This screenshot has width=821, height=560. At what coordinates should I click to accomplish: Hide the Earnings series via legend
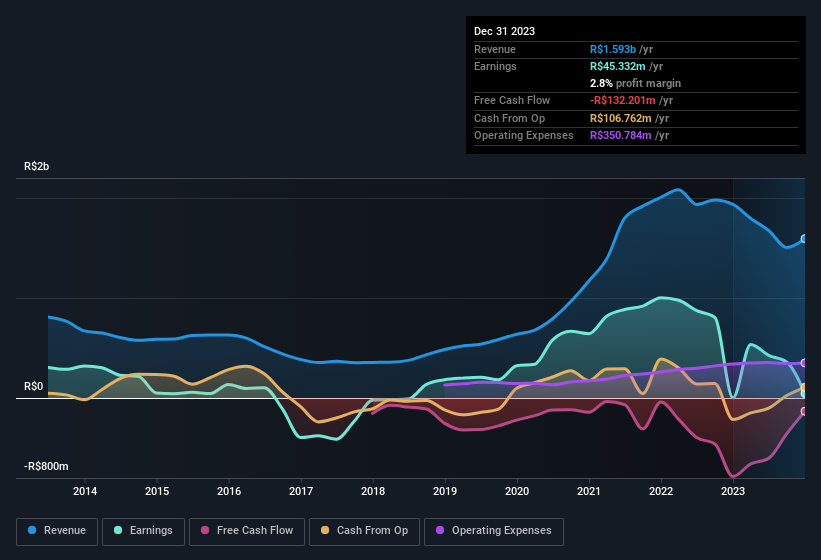click(x=144, y=531)
